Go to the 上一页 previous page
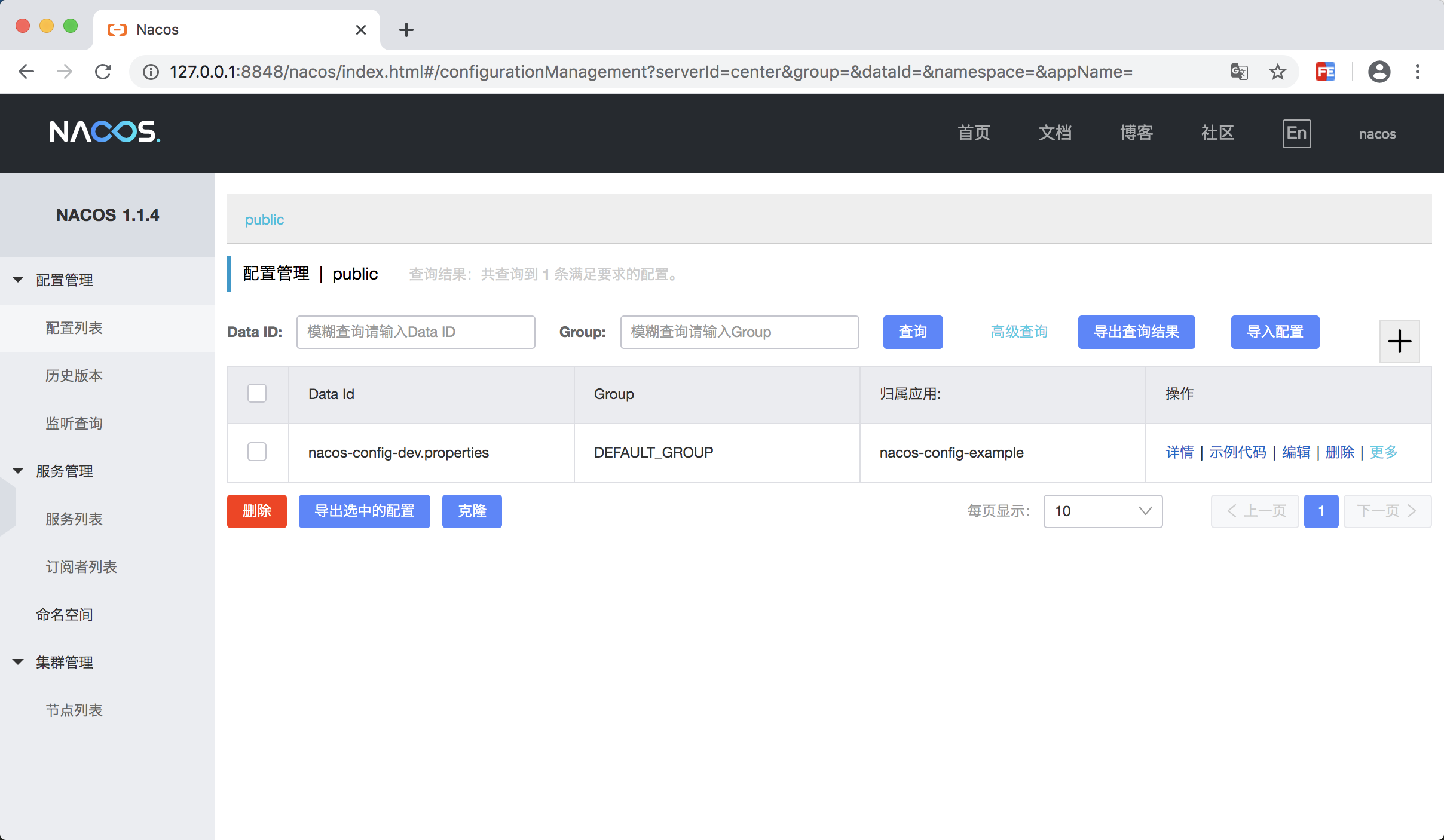This screenshot has width=1444, height=840. (1255, 511)
